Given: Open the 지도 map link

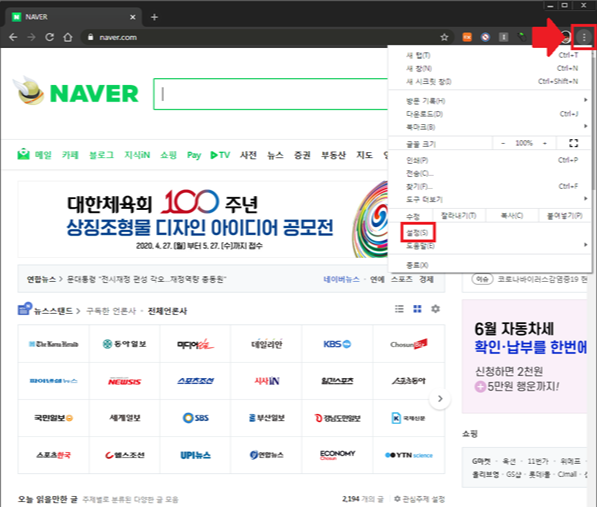Looking at the screenshot, I should coord(364,155).
